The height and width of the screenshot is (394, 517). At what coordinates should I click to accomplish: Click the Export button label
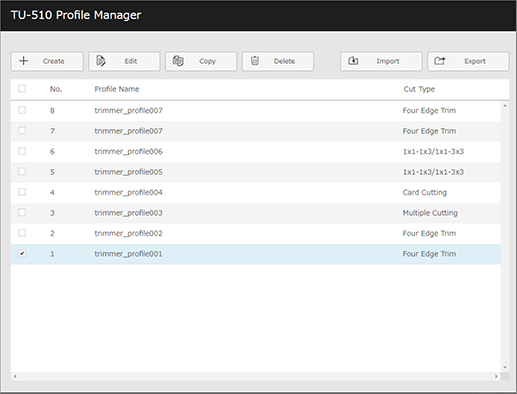[475, 61]
